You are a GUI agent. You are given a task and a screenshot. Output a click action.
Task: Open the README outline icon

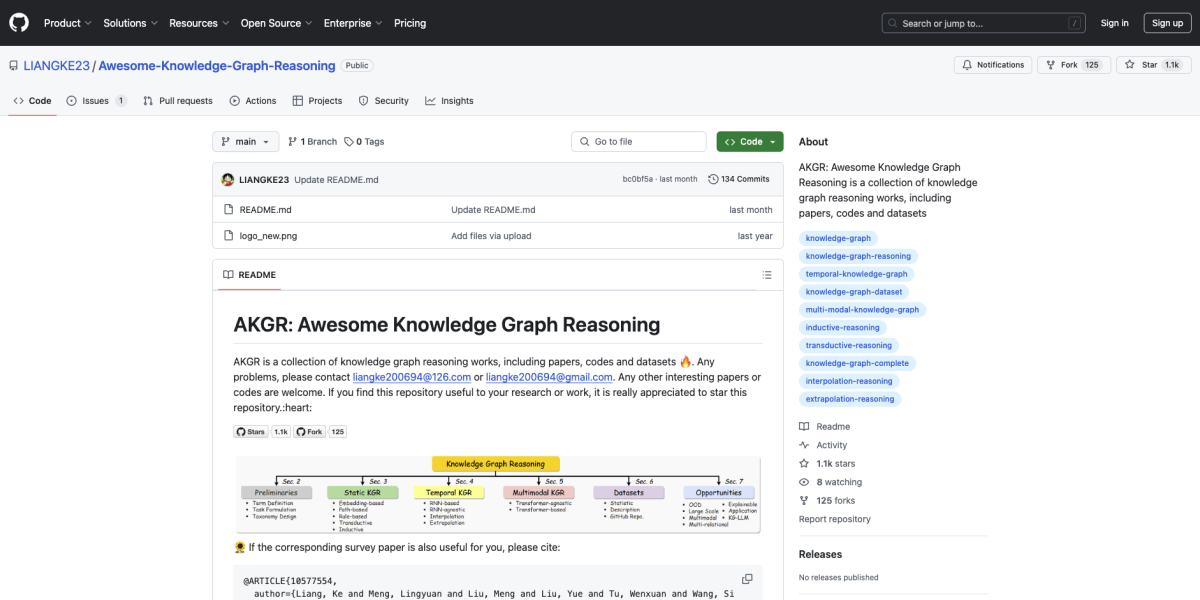point(767,275)
